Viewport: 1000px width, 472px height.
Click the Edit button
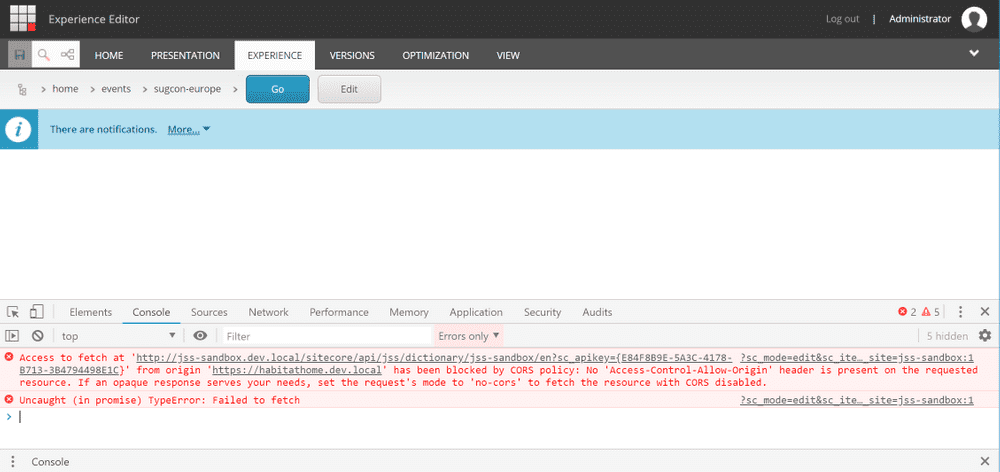[x=349, y=89]
